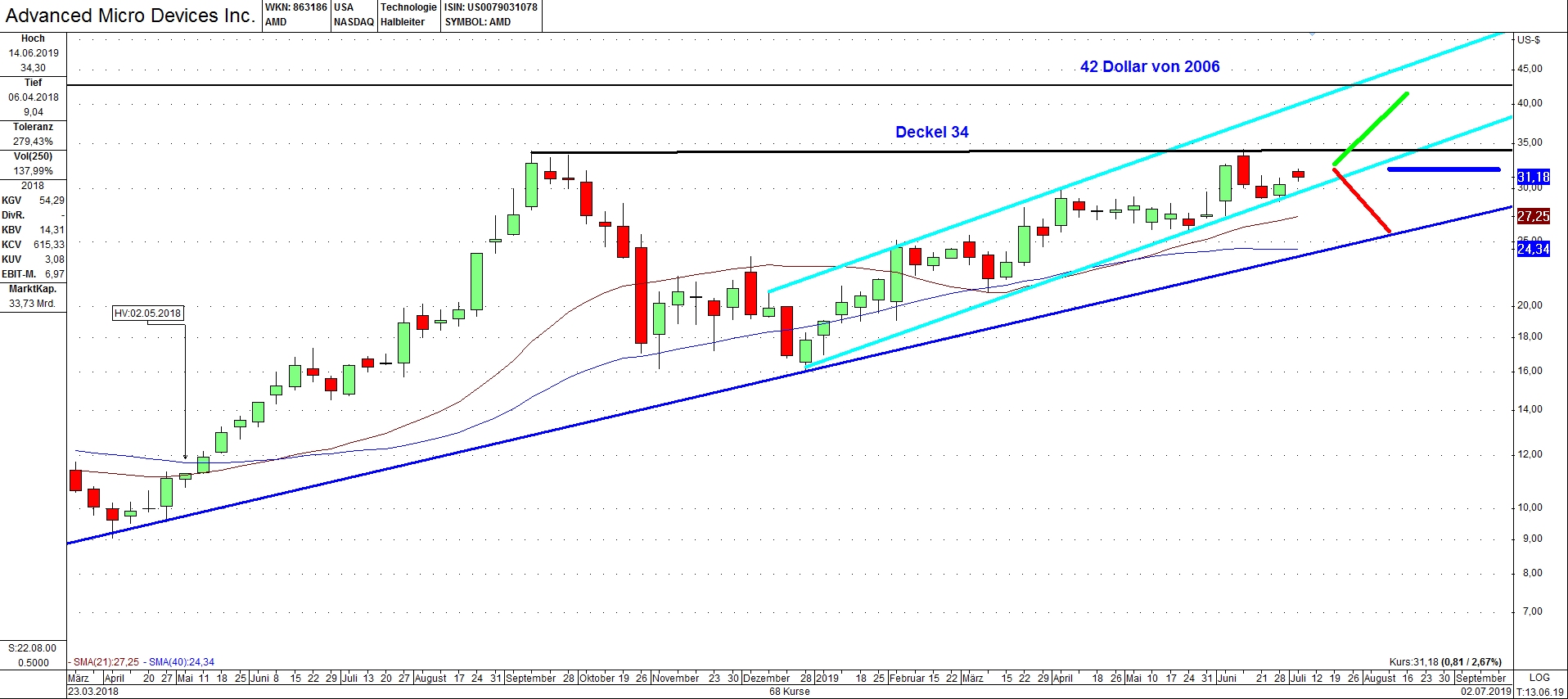Click the blue 24,34 price tag
The image size is (1568, 699).
tap(1533, 249)
